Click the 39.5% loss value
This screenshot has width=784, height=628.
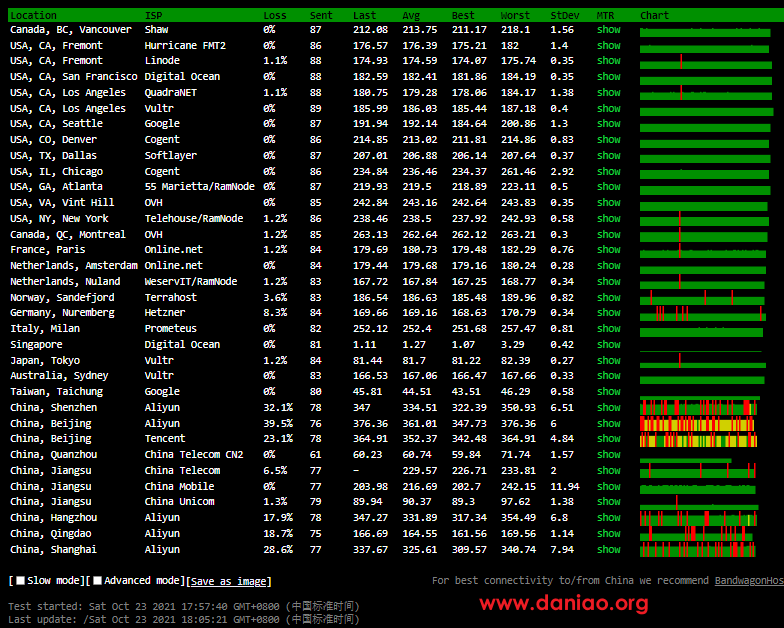point(278,424)
